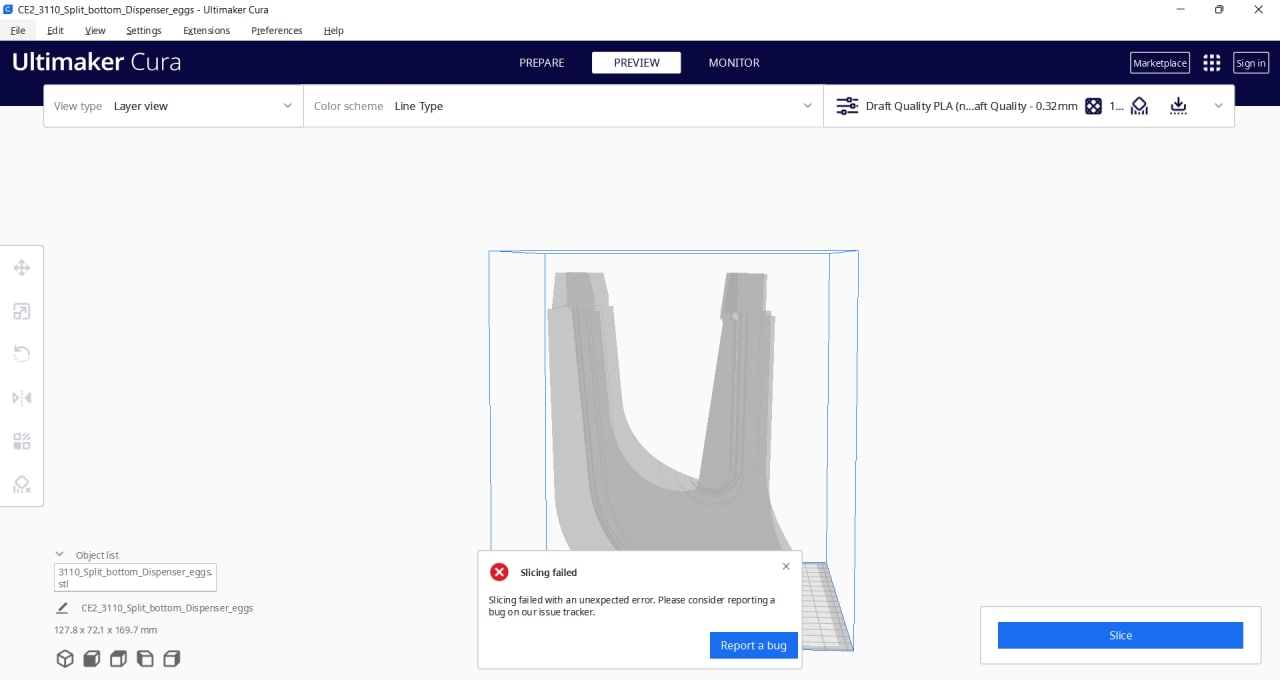Open the File menu
The image size is (1280, 680).
pyautogui.click(x=18, y=30)
